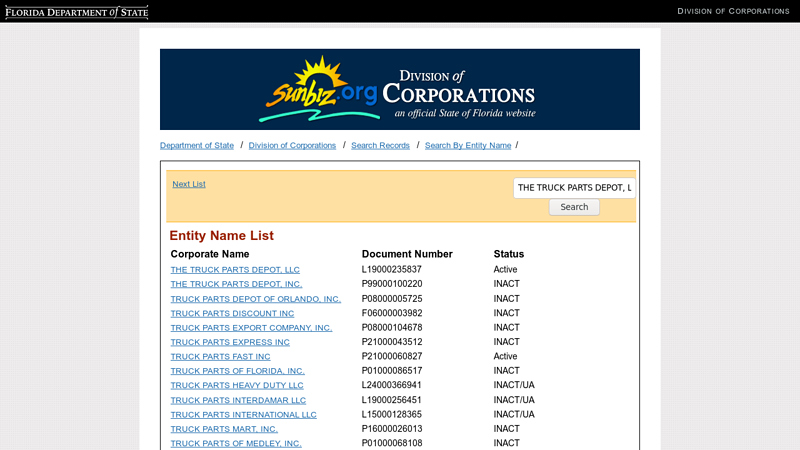Open TRUCK PARTS MART, INC. entry

tap(224, 429)
